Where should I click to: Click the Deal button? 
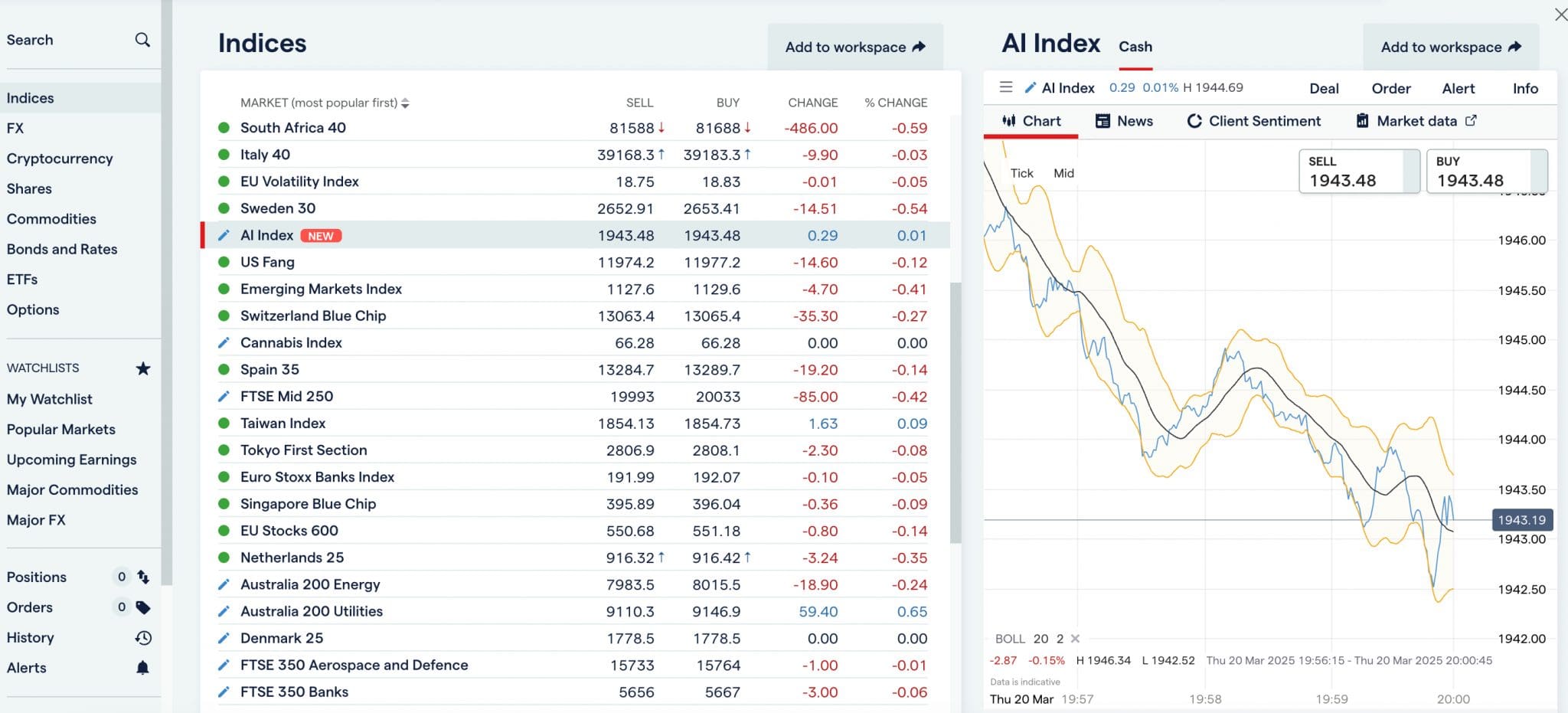(x=1324, y=88)
